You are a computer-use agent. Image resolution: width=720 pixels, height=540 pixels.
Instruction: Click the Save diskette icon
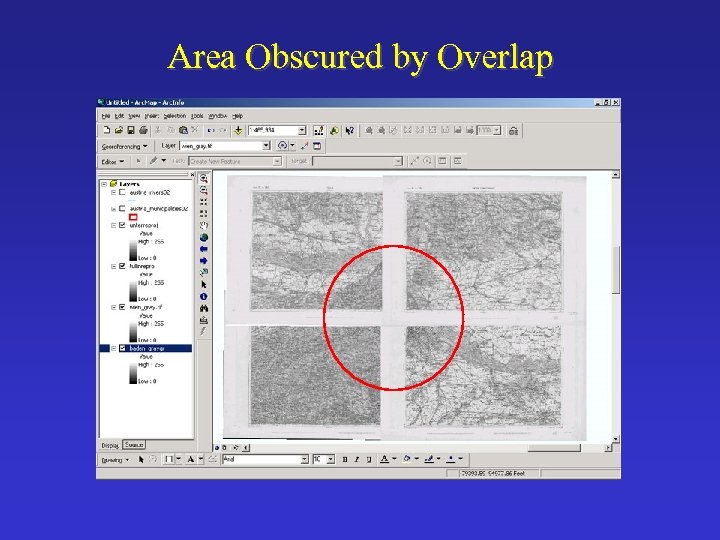pos(131,130)
